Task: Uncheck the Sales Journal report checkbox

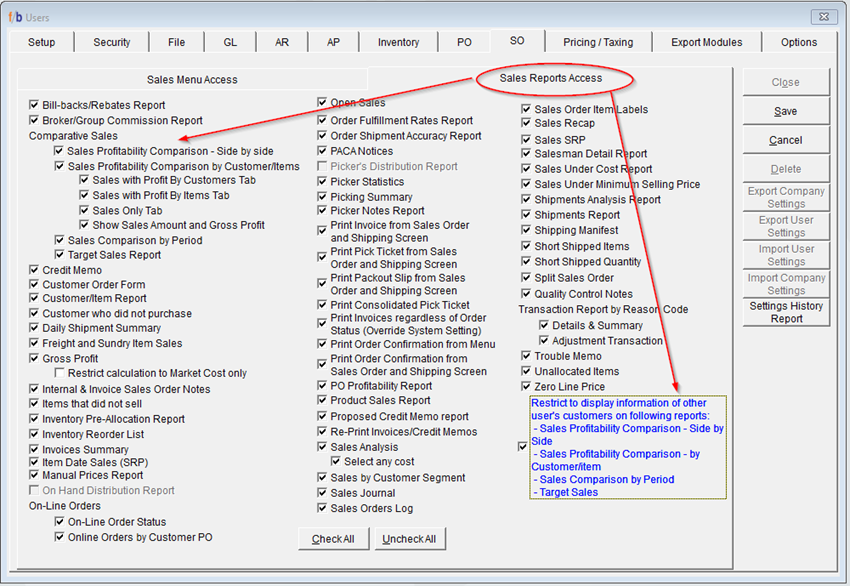Action: [323, 493]
